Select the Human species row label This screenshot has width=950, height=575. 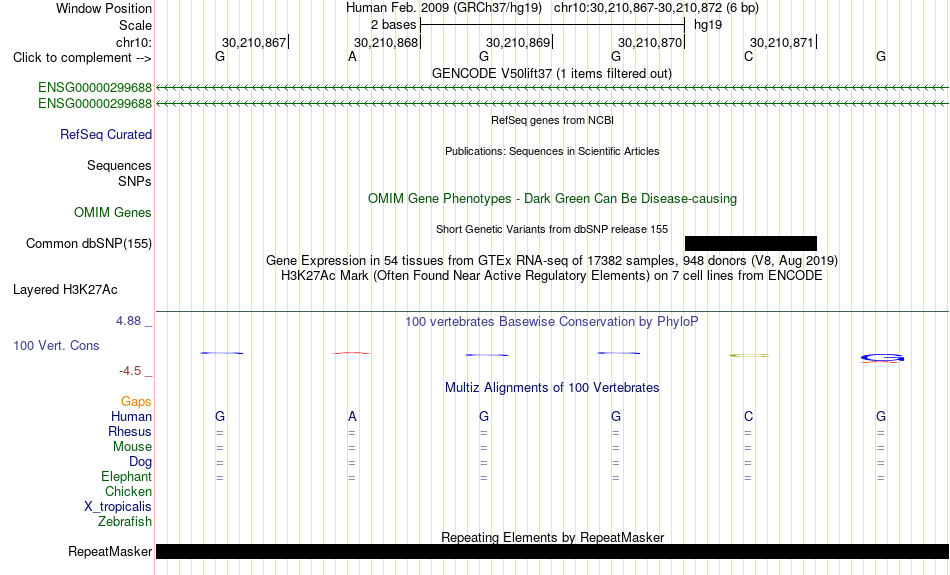point(131,416)
